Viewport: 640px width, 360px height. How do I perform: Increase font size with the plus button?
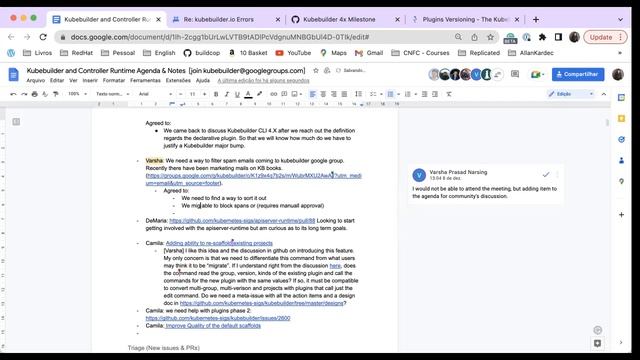coord(204,94)
